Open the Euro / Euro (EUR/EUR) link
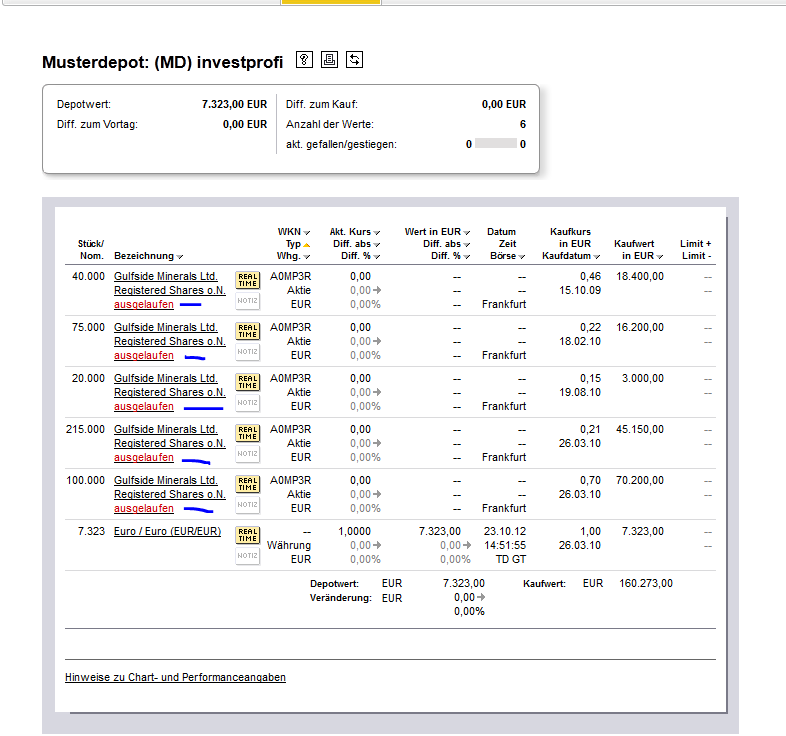The image size is (786, 736). tap(167, 531)
